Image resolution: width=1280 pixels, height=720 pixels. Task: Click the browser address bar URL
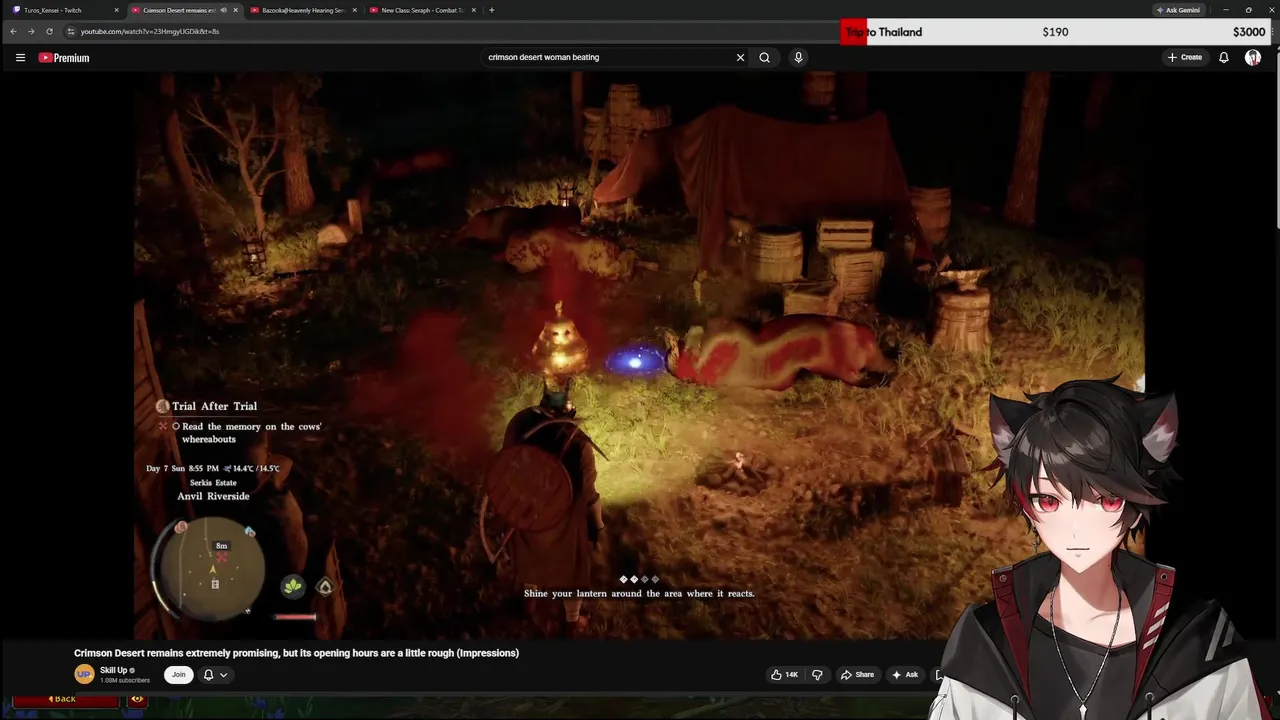150,31
